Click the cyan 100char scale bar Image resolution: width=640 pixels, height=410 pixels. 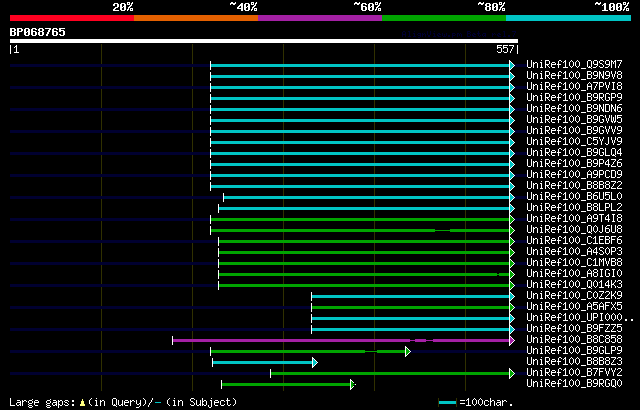click(447, 403)
